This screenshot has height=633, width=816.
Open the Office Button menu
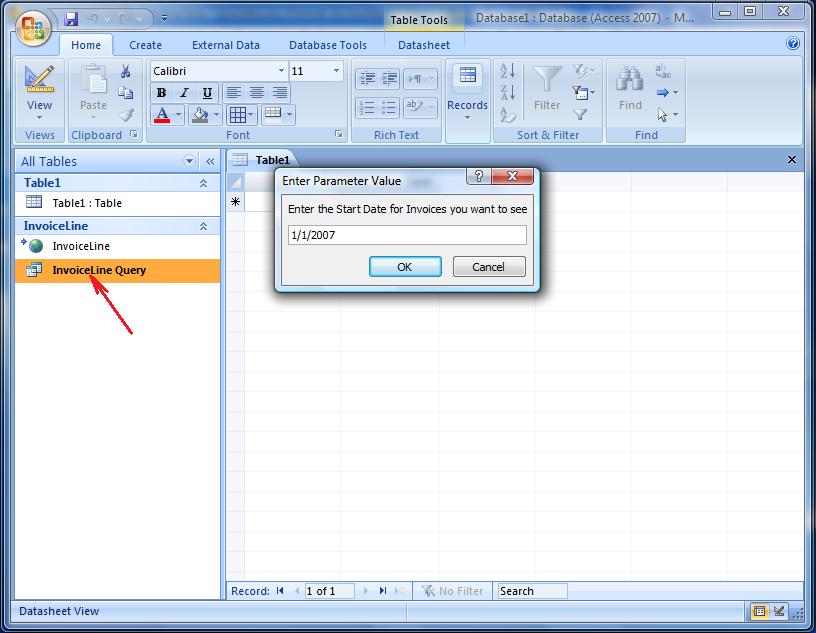[33, 29]
